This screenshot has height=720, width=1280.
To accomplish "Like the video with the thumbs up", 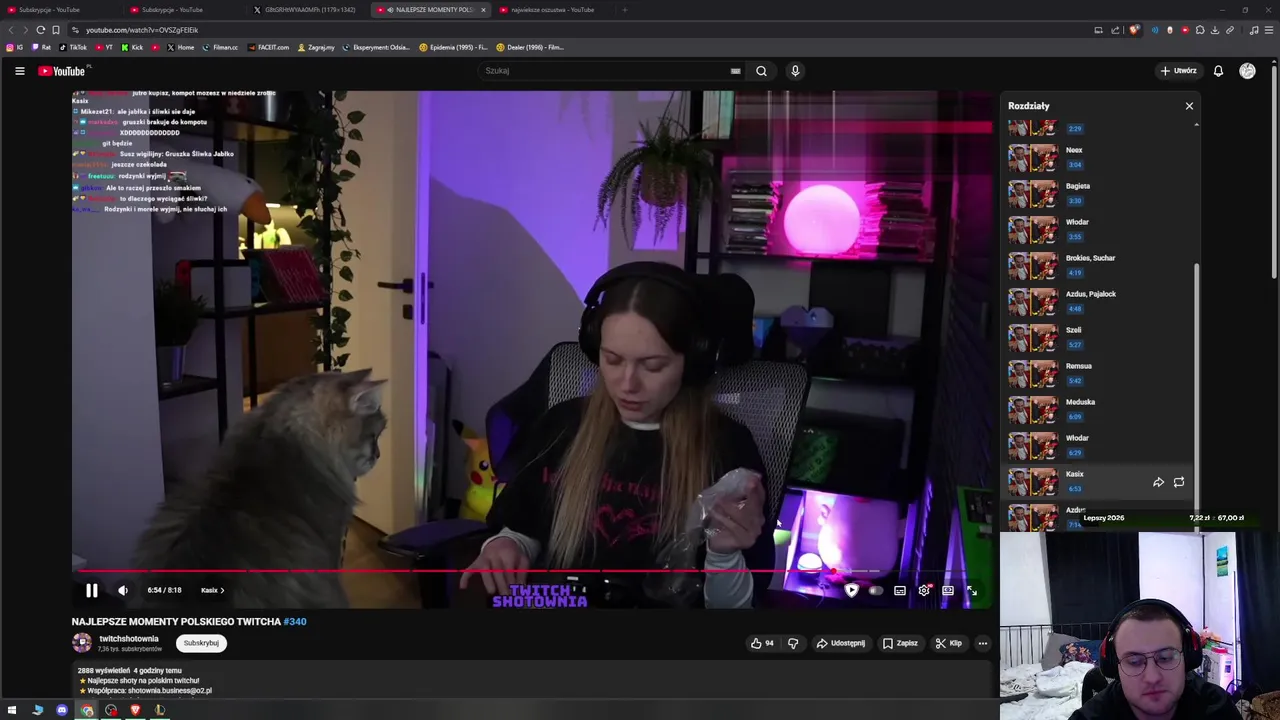I will click(x=762, y=643).
